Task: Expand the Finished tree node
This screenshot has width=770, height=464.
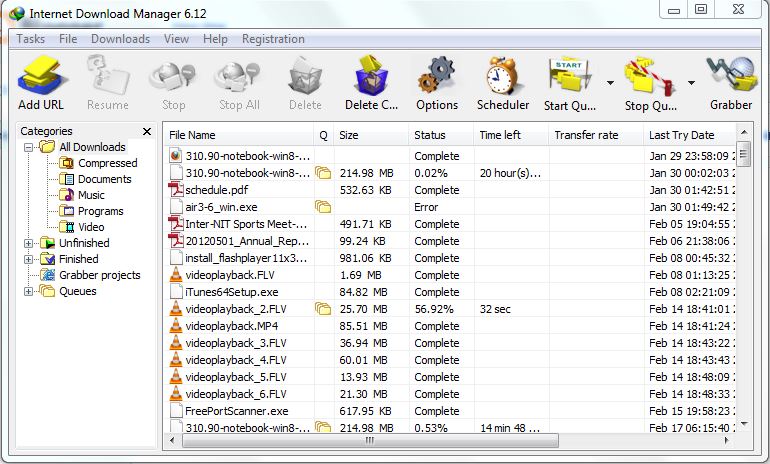Action: coord(28,259)
